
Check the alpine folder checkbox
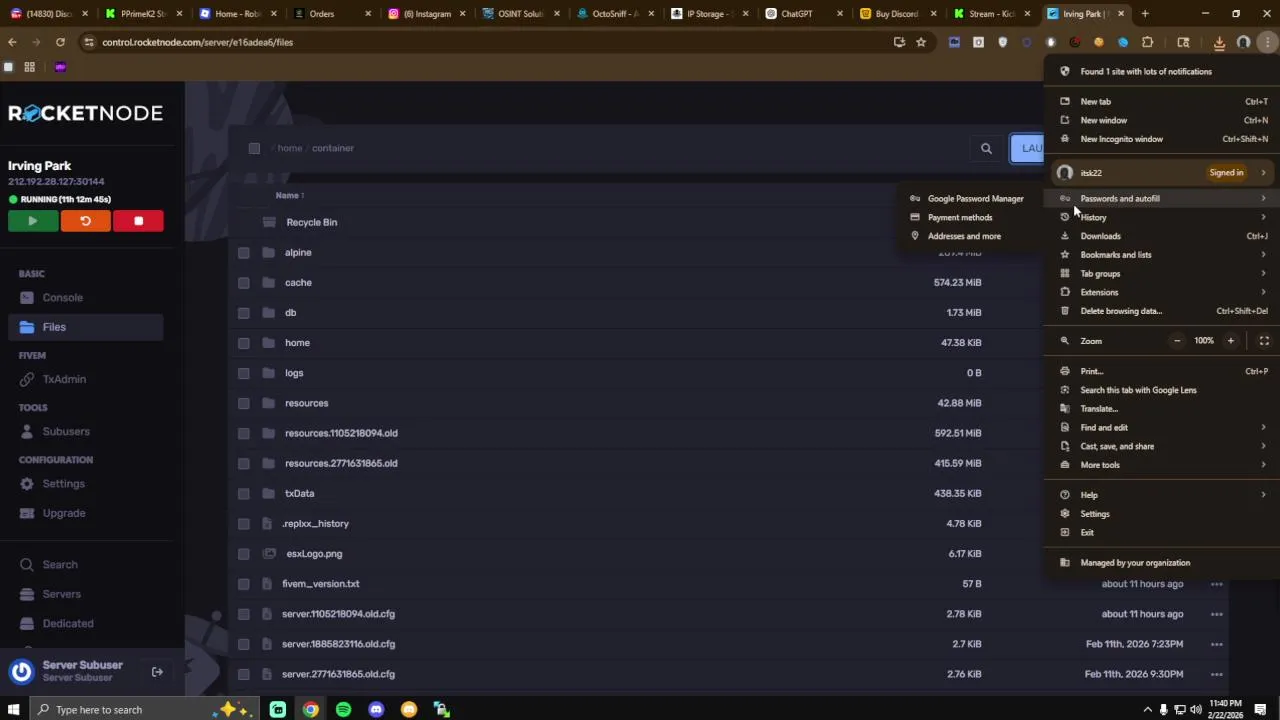[244, 253]
